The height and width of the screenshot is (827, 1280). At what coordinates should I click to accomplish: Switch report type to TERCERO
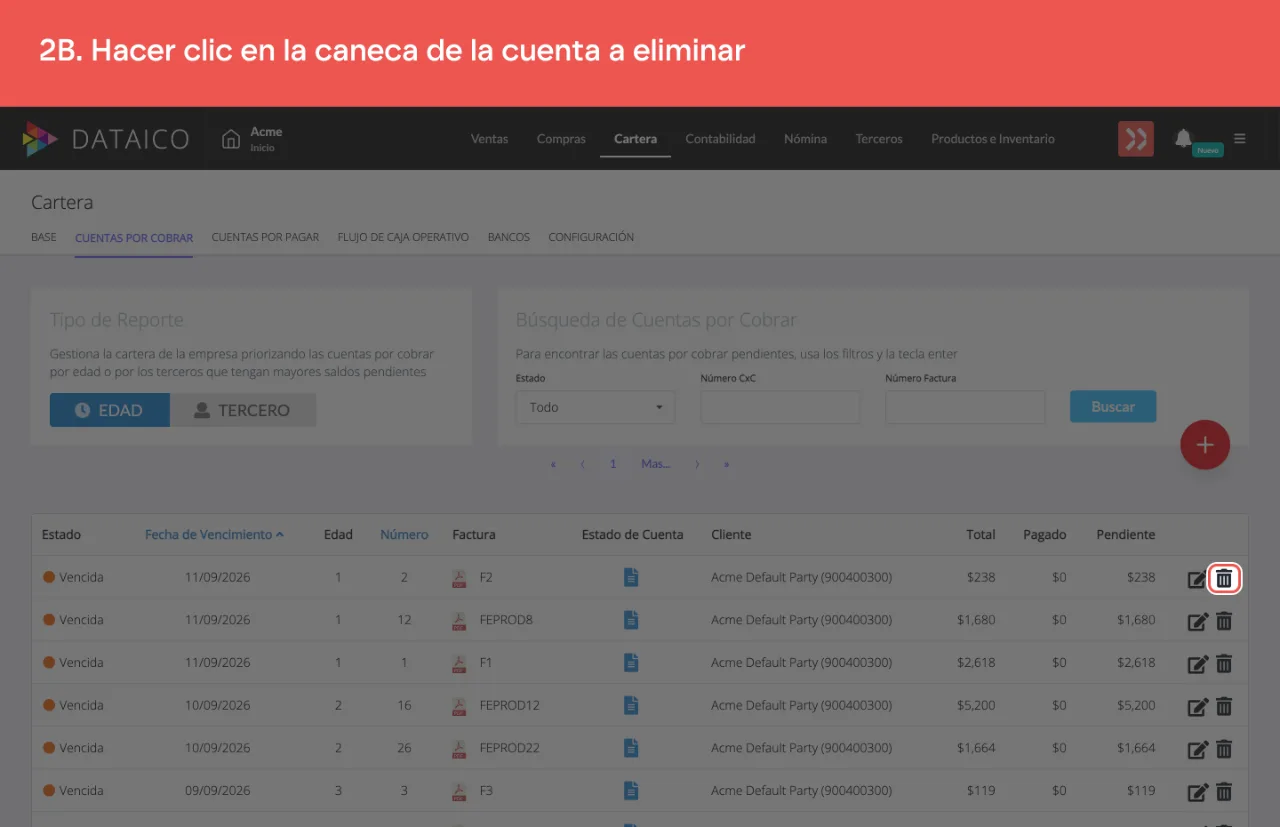coord(243,410)
